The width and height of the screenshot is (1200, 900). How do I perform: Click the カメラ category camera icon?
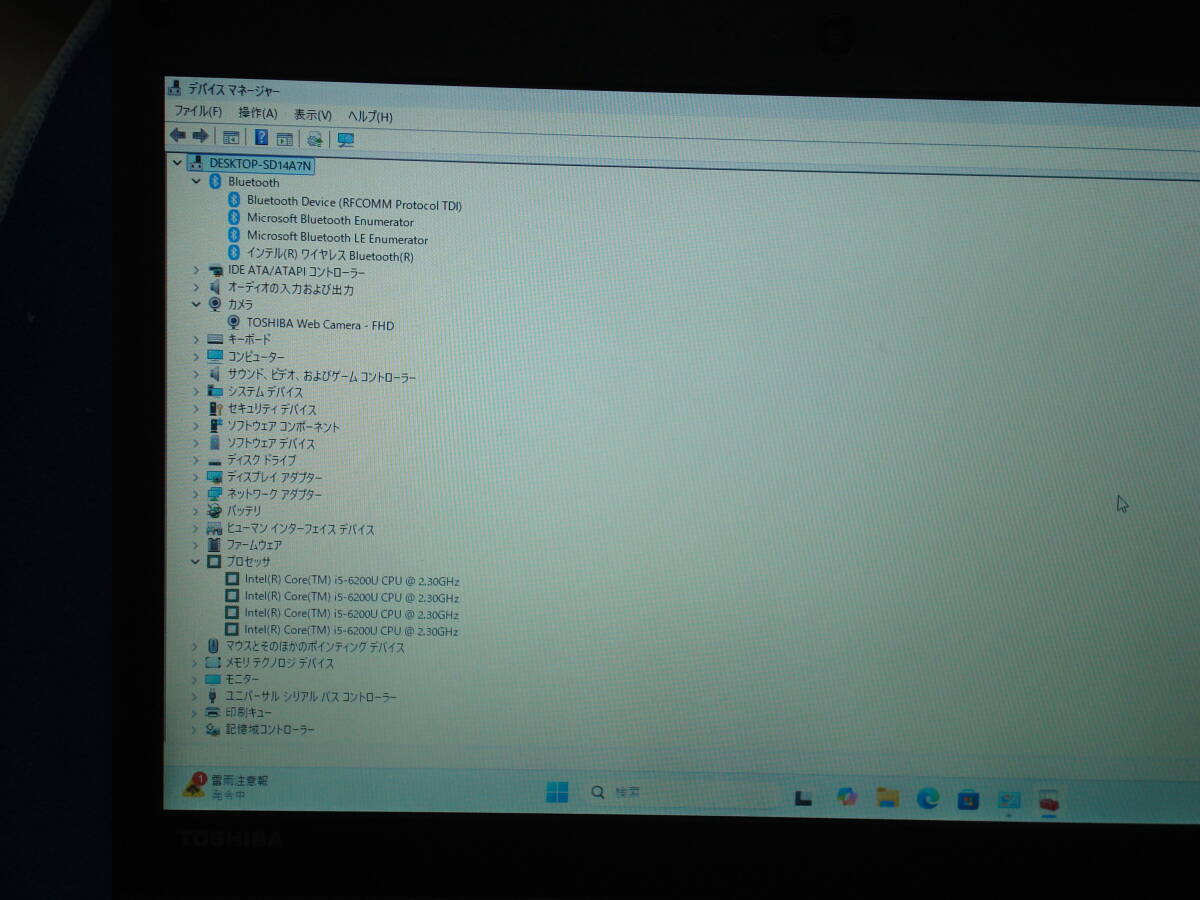[215, 304]
